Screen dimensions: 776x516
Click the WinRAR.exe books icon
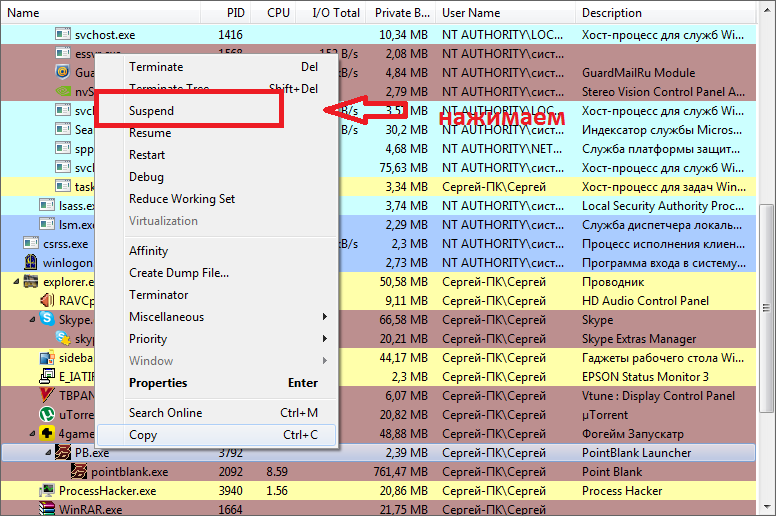[x=47, y=509]
